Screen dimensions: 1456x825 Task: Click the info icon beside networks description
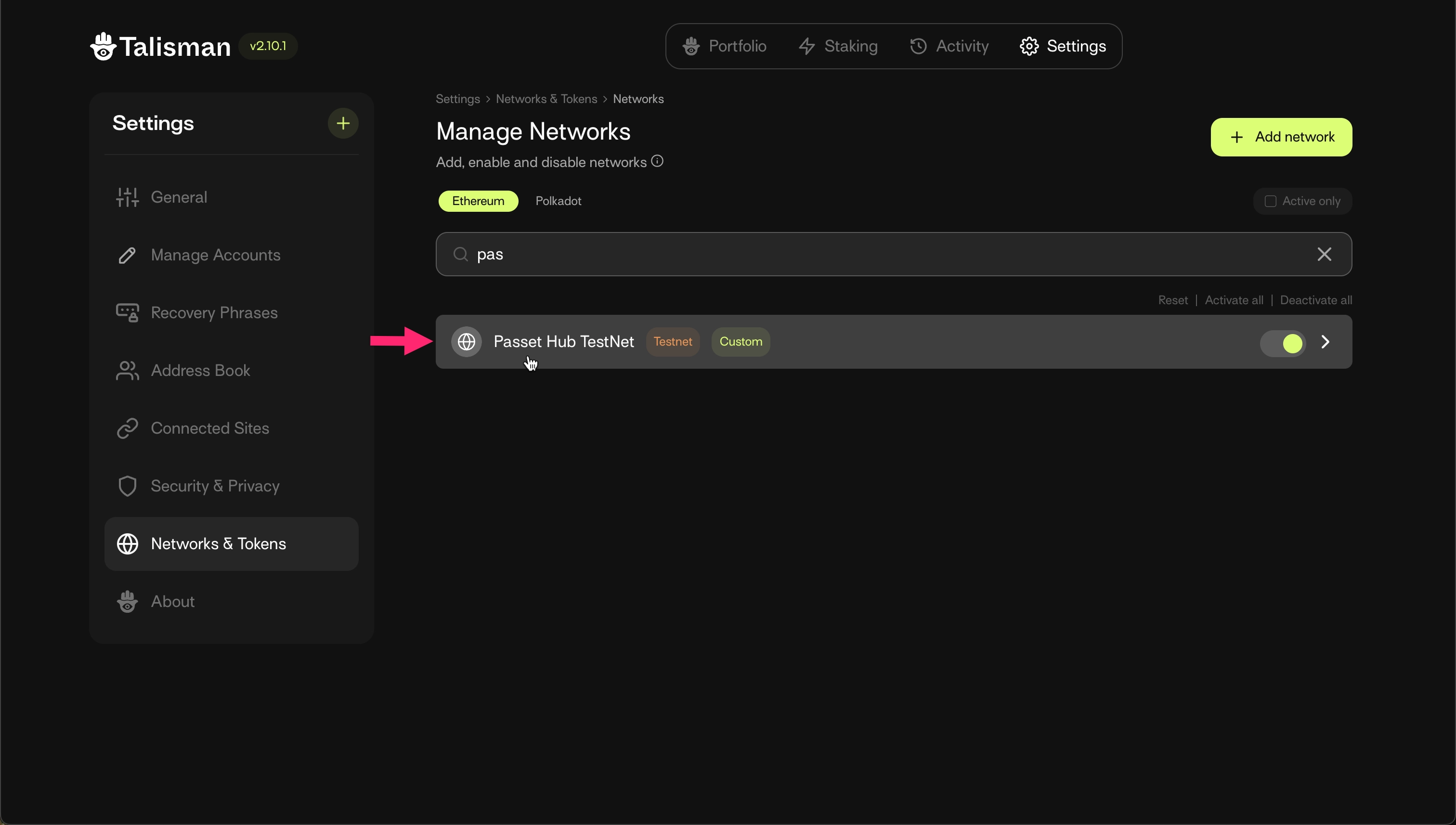coord(657,161)
